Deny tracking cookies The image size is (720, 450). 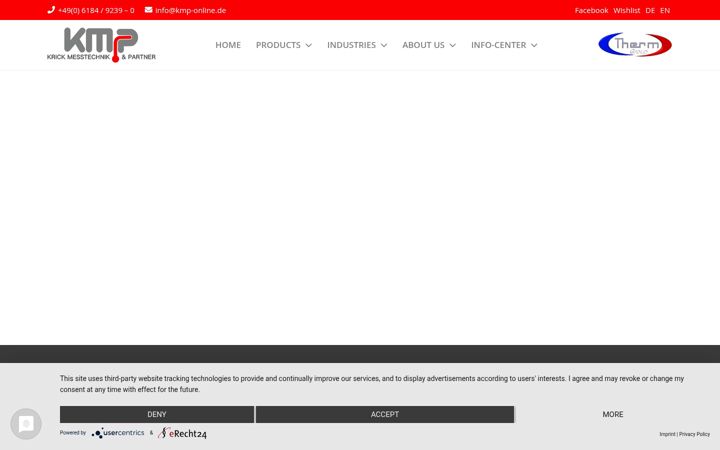(x=157, y=414)
